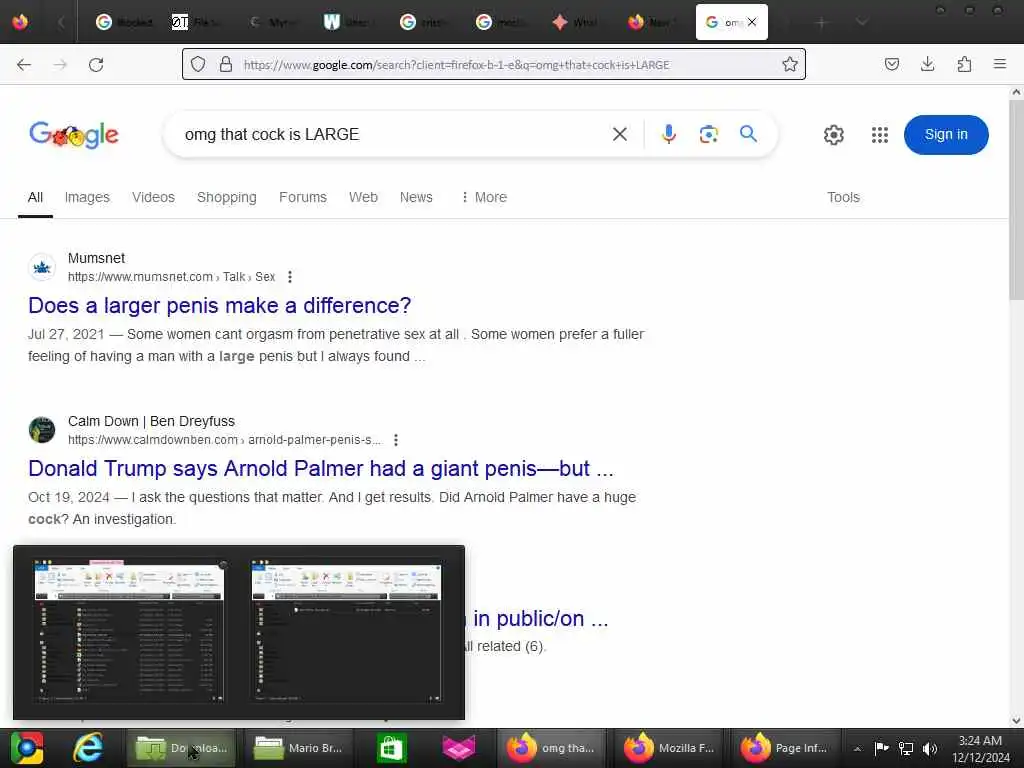Viewport: 1024px width, 768px height.
Task: Switch to the Wikipedia W tab
Action: 346,22
